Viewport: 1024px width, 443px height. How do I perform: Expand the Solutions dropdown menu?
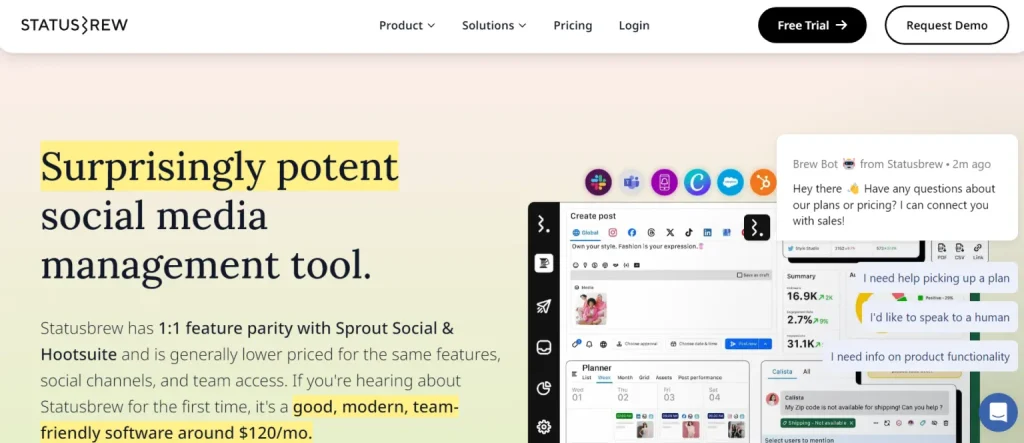(494, 25)
